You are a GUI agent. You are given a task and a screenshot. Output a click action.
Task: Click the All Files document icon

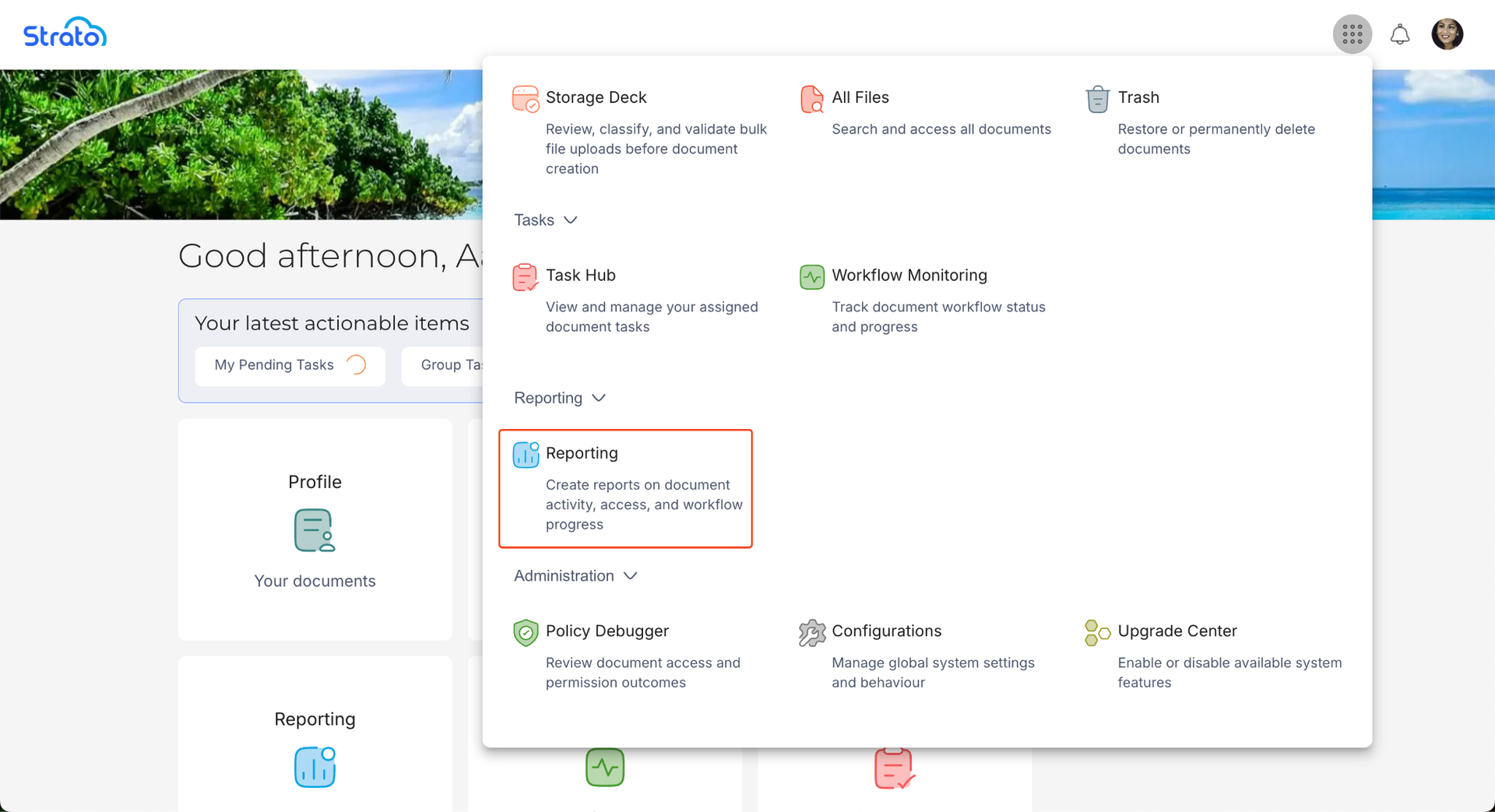coord(811,99)
